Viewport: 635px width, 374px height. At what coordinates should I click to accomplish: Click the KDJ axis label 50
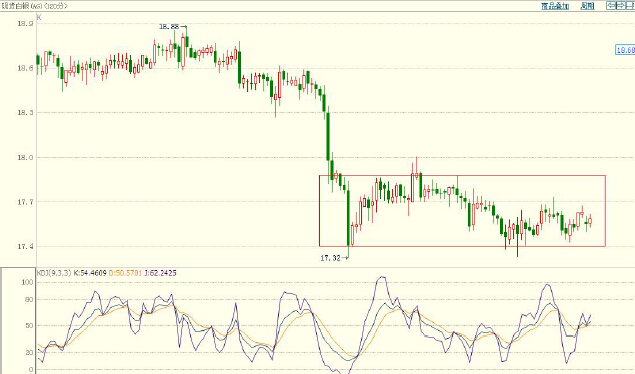29,326
